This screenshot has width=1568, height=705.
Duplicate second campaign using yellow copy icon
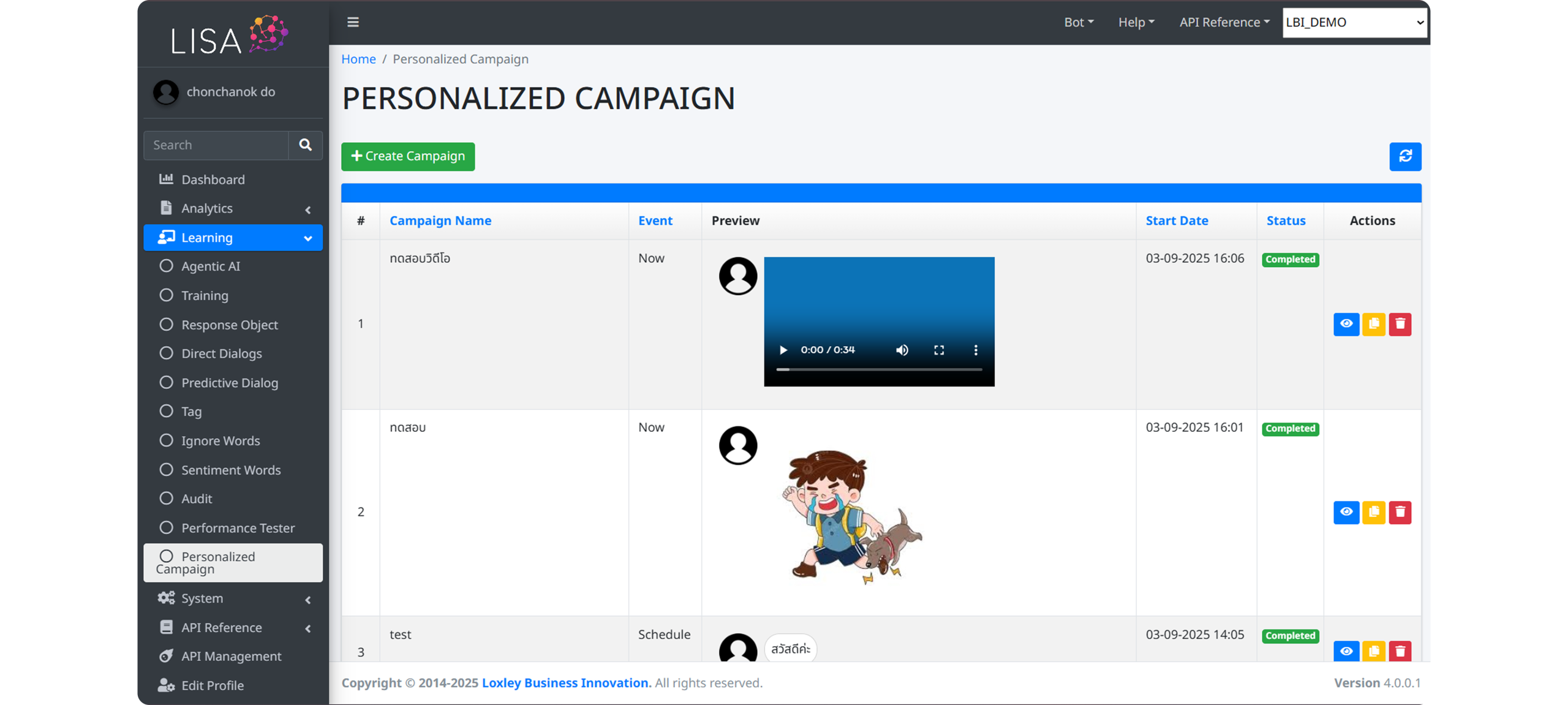(x=1373, y=512)
